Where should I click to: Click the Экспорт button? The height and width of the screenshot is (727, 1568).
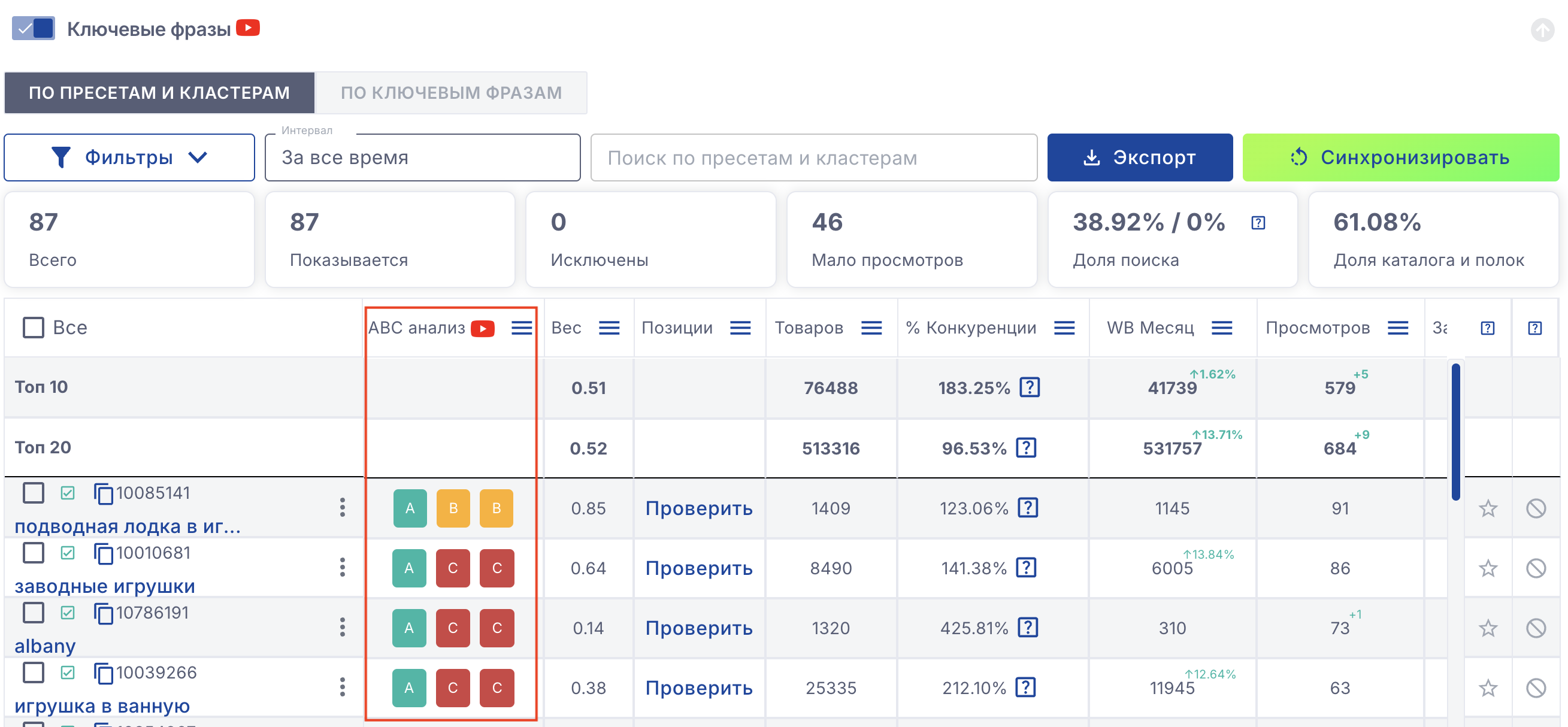point(1140,157)
